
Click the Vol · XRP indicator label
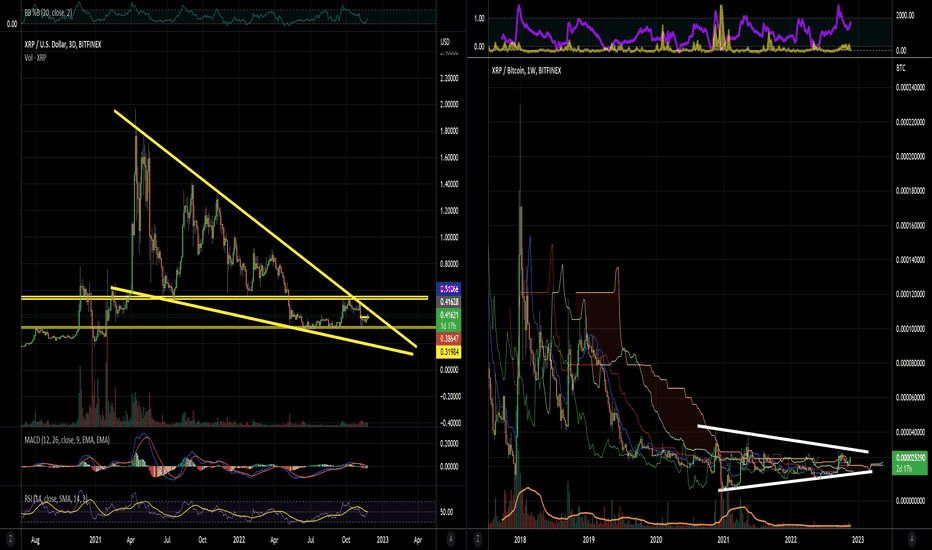coord(35,58)
